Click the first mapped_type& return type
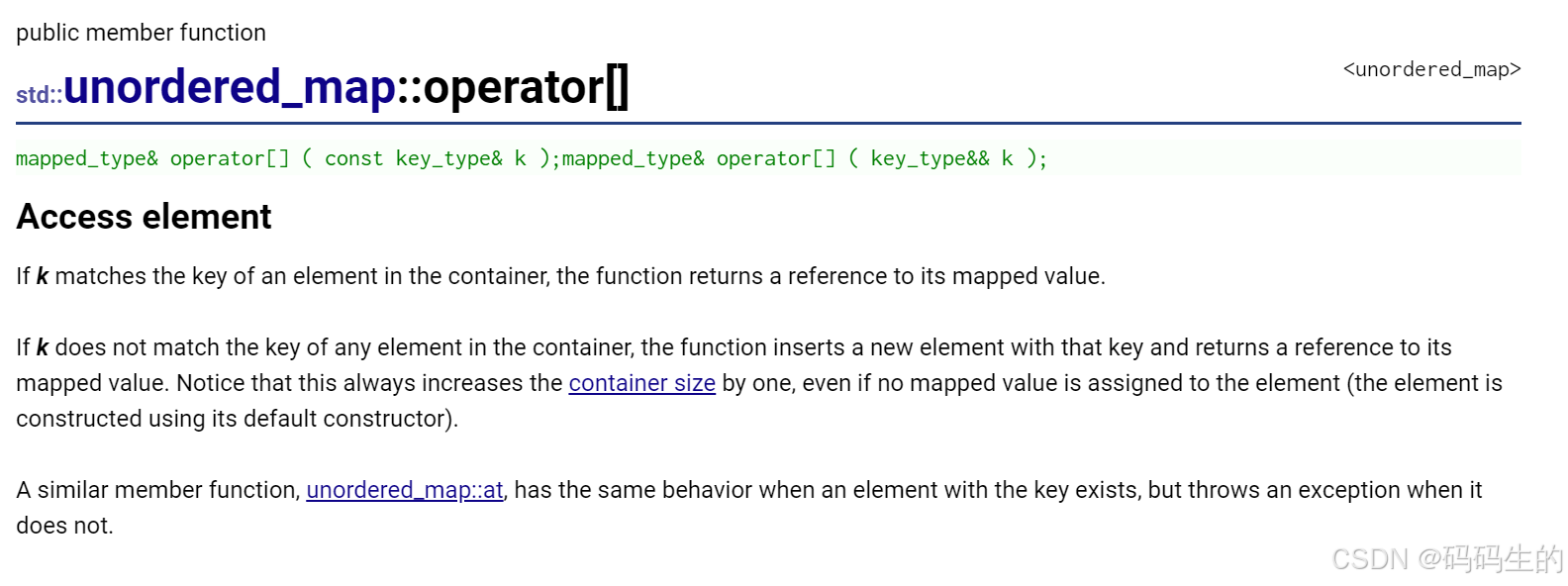The height and width of the screenshot is (586, 1568). tap(87, 158)
